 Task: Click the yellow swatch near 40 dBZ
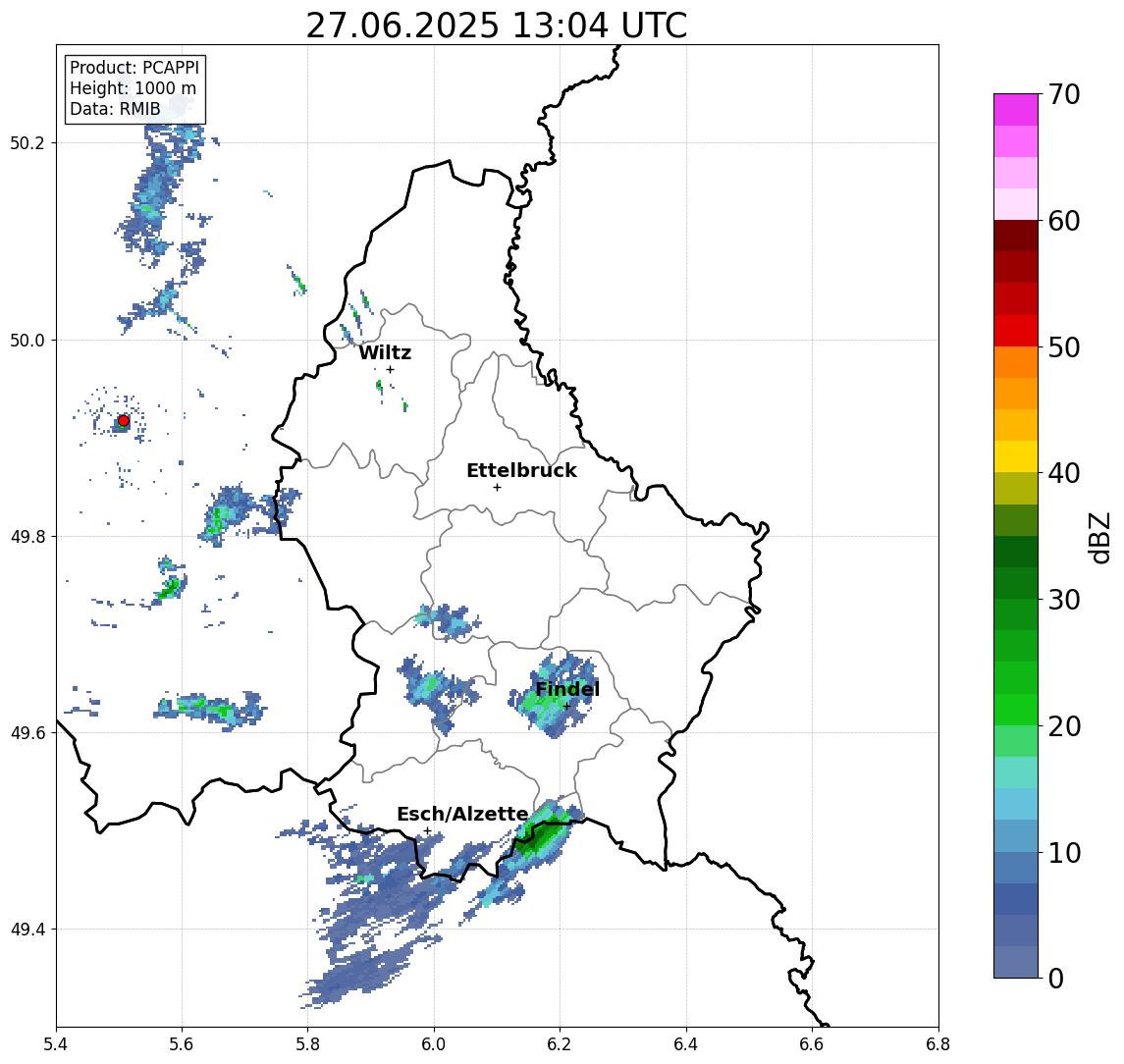1016,456
